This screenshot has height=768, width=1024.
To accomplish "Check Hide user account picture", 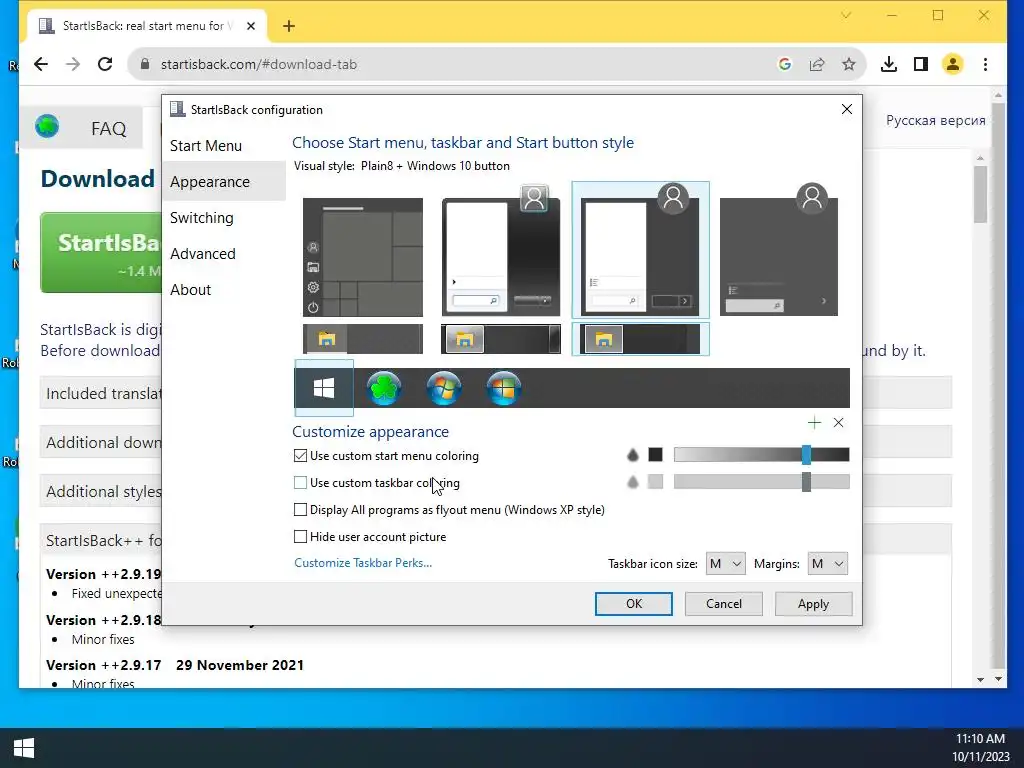I will pos(300,537).
